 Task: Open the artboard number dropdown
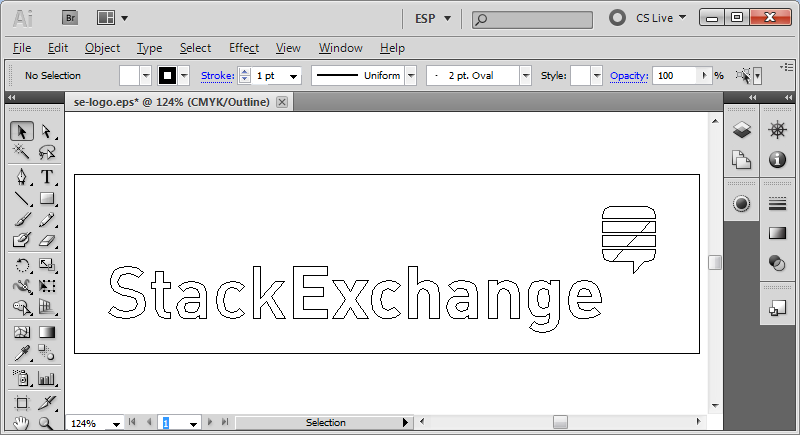pyautogui.click(x=193, y=424)
